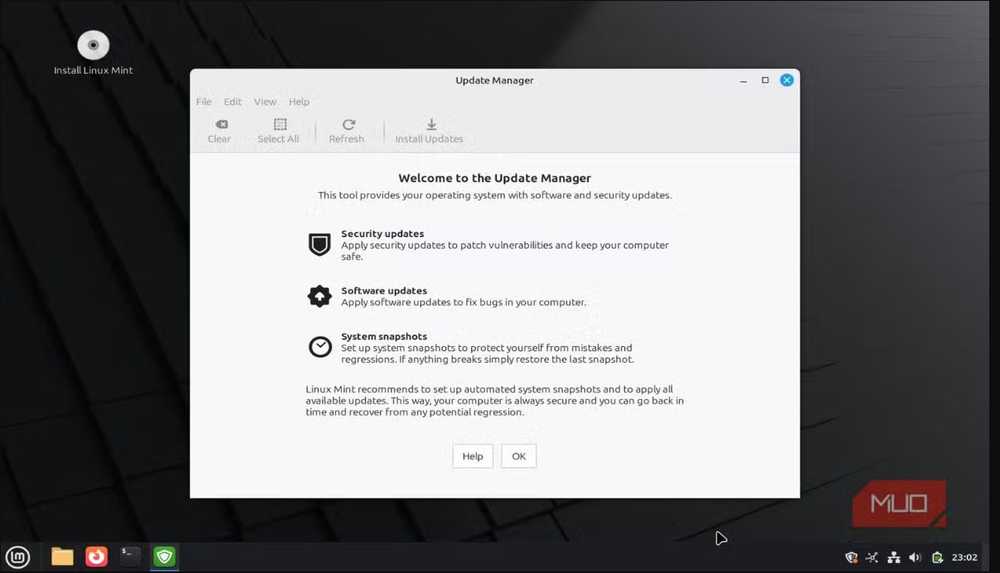Click the Select All toolbar button

[278, 131]
